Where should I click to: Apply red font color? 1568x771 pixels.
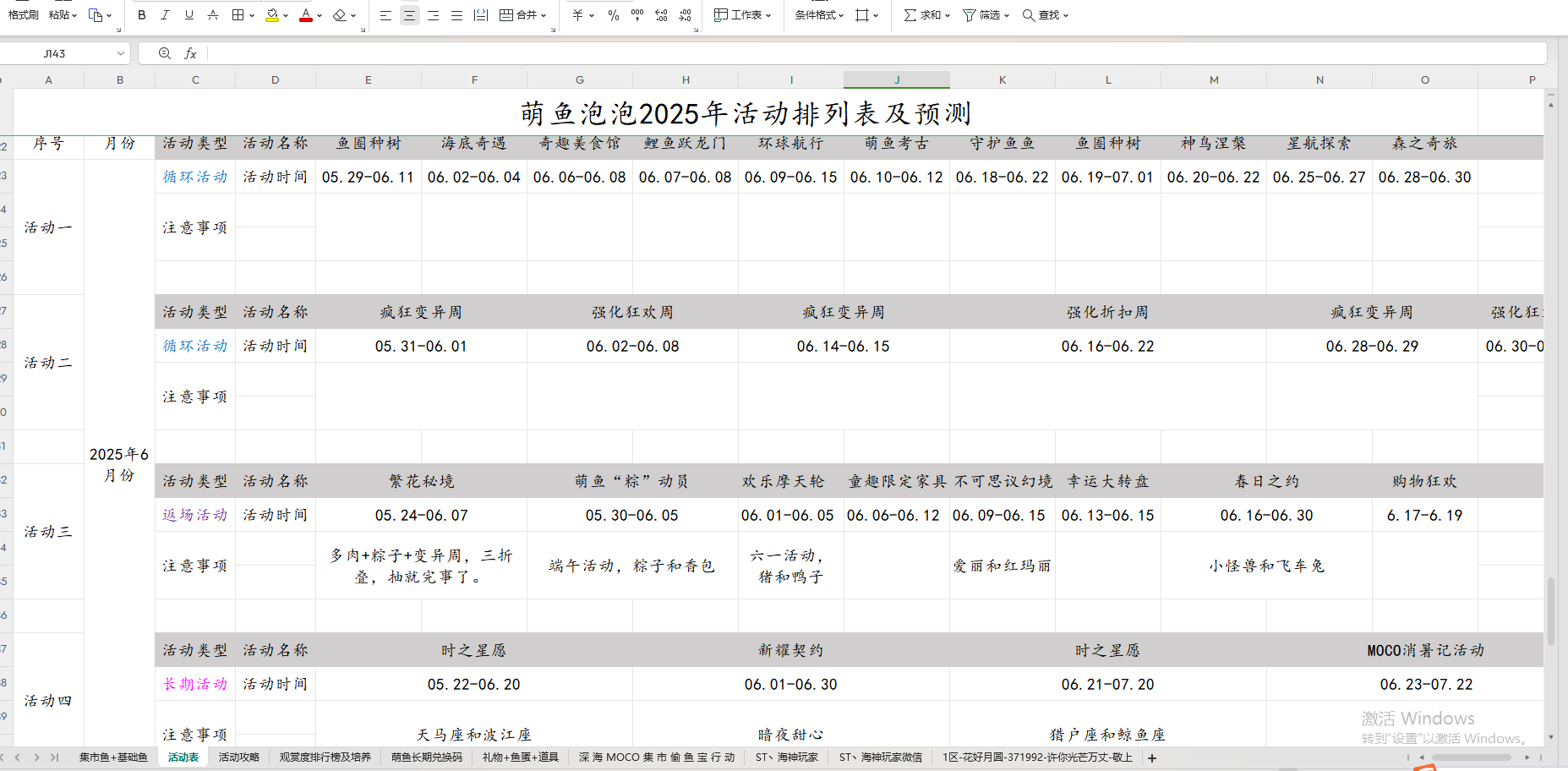(306, 15)
